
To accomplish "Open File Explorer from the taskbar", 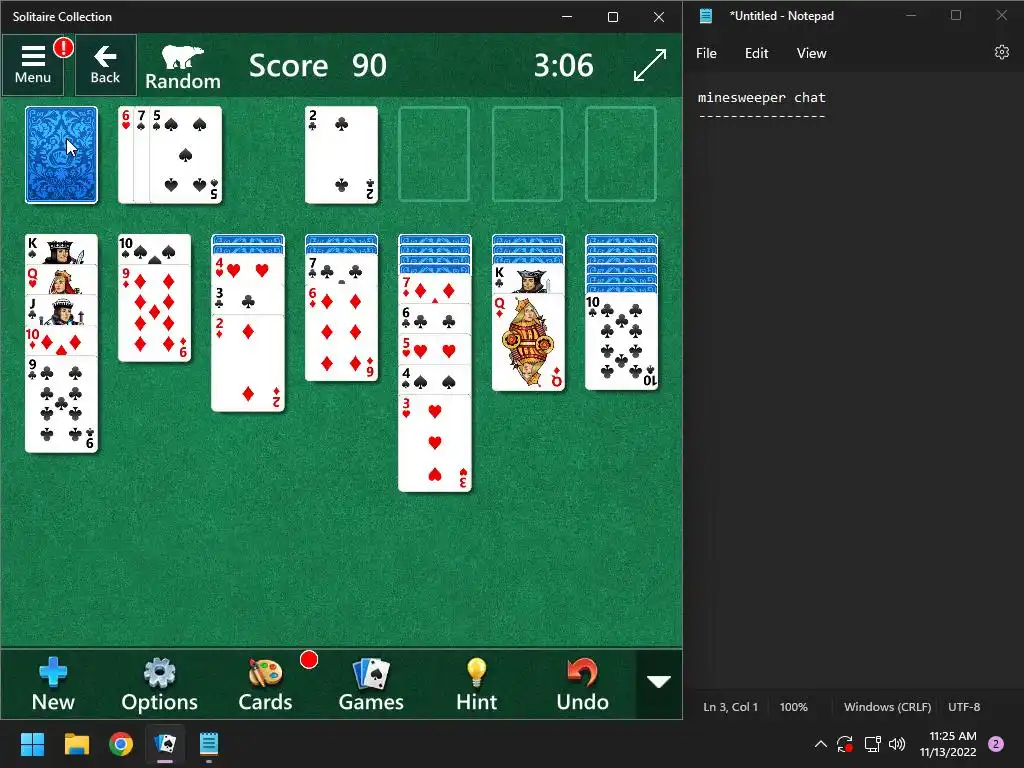I will tap(77, 744).
